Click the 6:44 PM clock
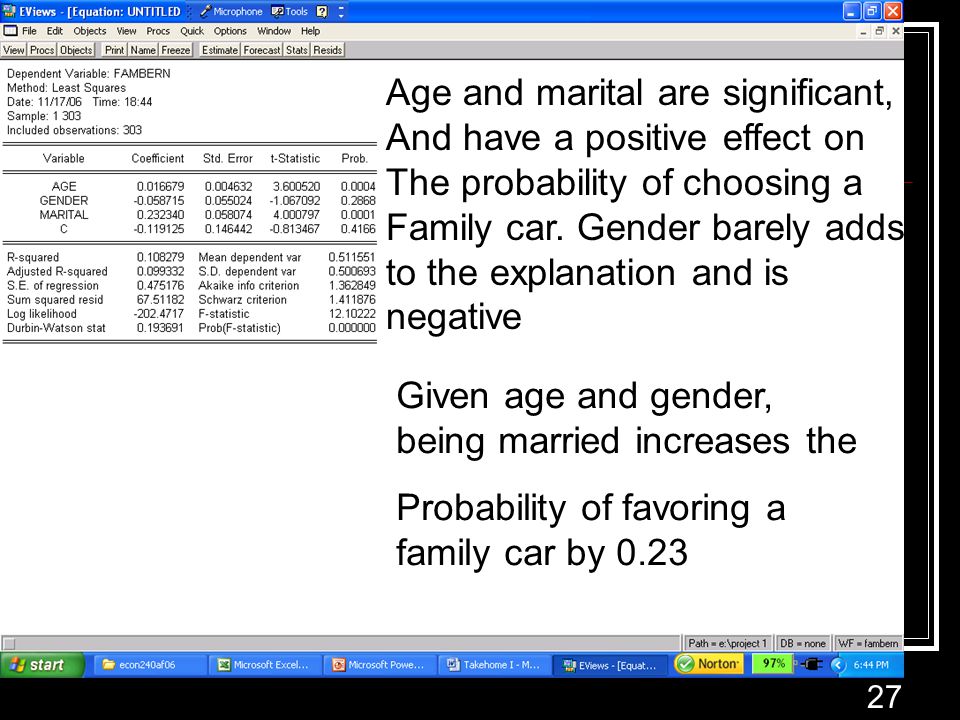The height and width of the screenshot is (720, 960). (x=871, y=665)
